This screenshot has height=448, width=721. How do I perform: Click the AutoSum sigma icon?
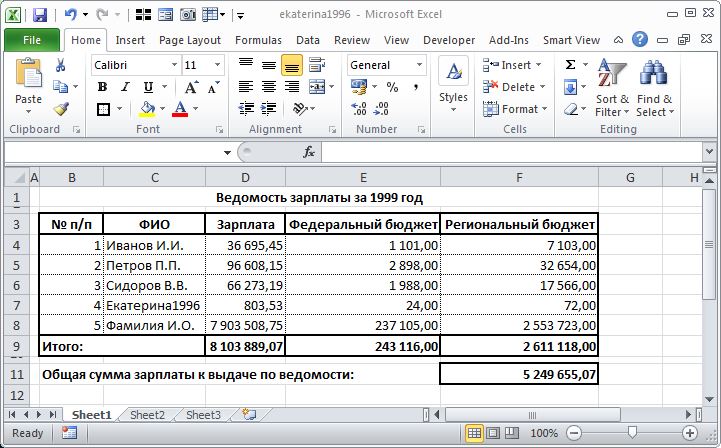point(570,64)
